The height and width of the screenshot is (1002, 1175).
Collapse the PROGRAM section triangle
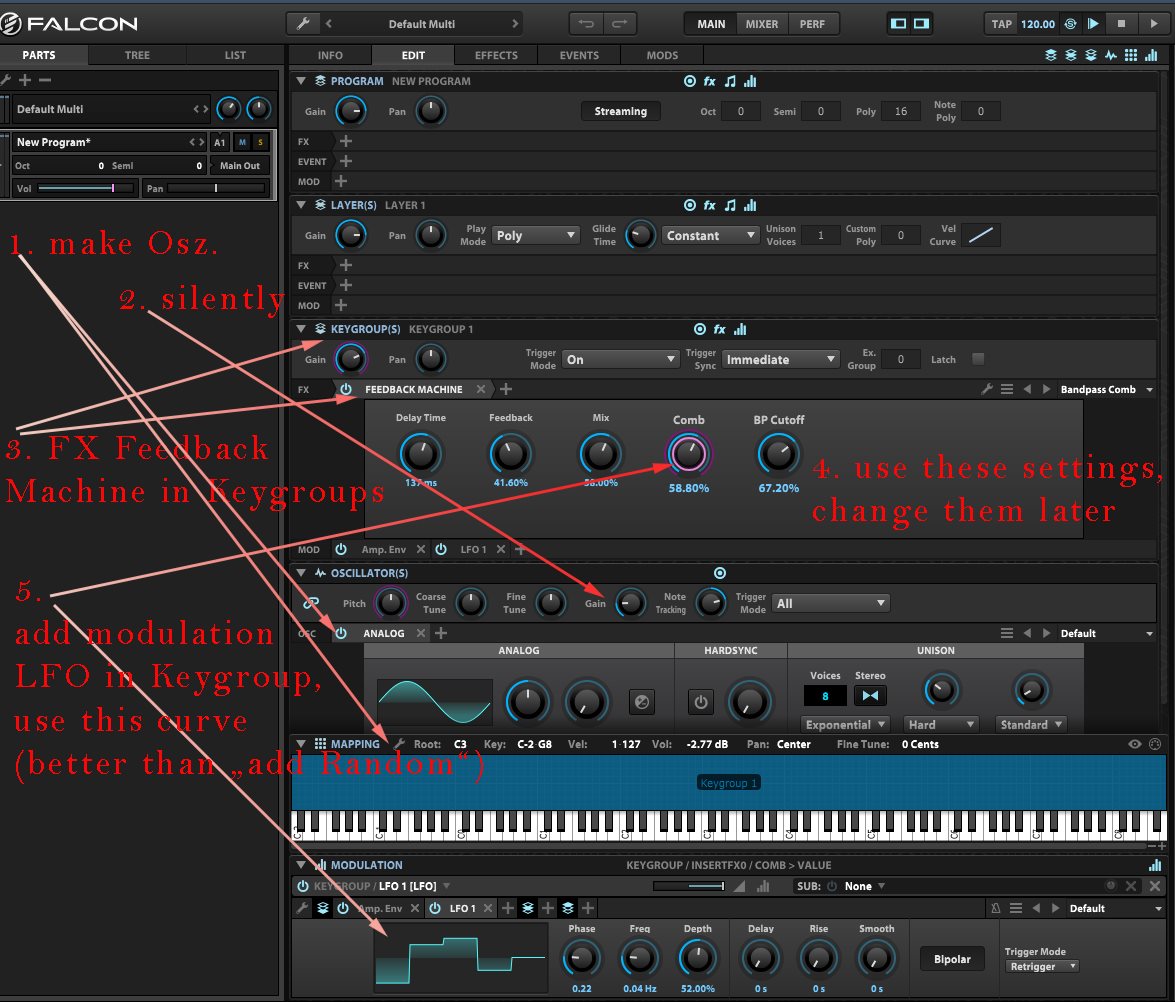pos(301,80)
